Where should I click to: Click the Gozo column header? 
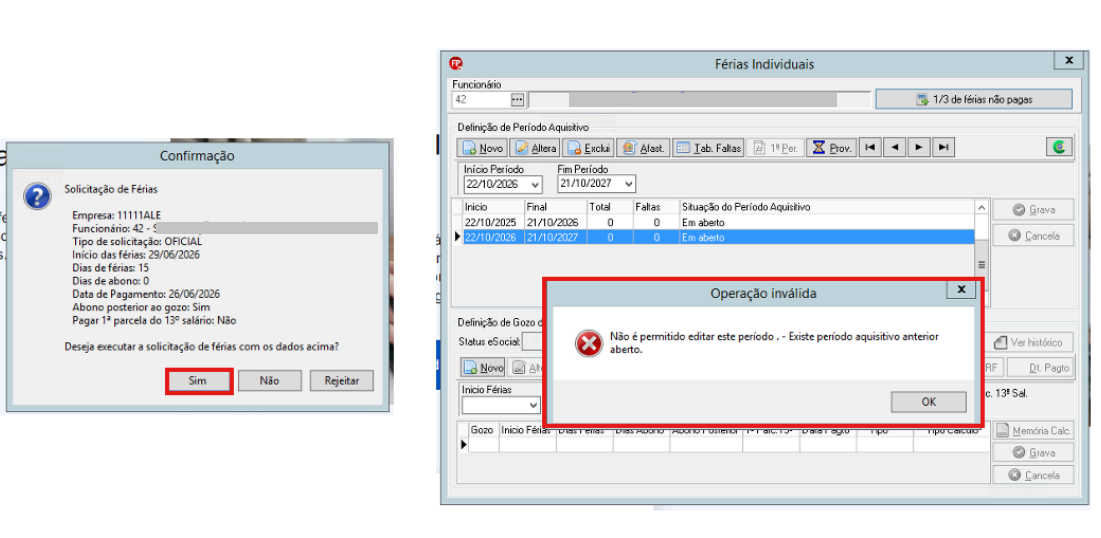tap(482, 430)
